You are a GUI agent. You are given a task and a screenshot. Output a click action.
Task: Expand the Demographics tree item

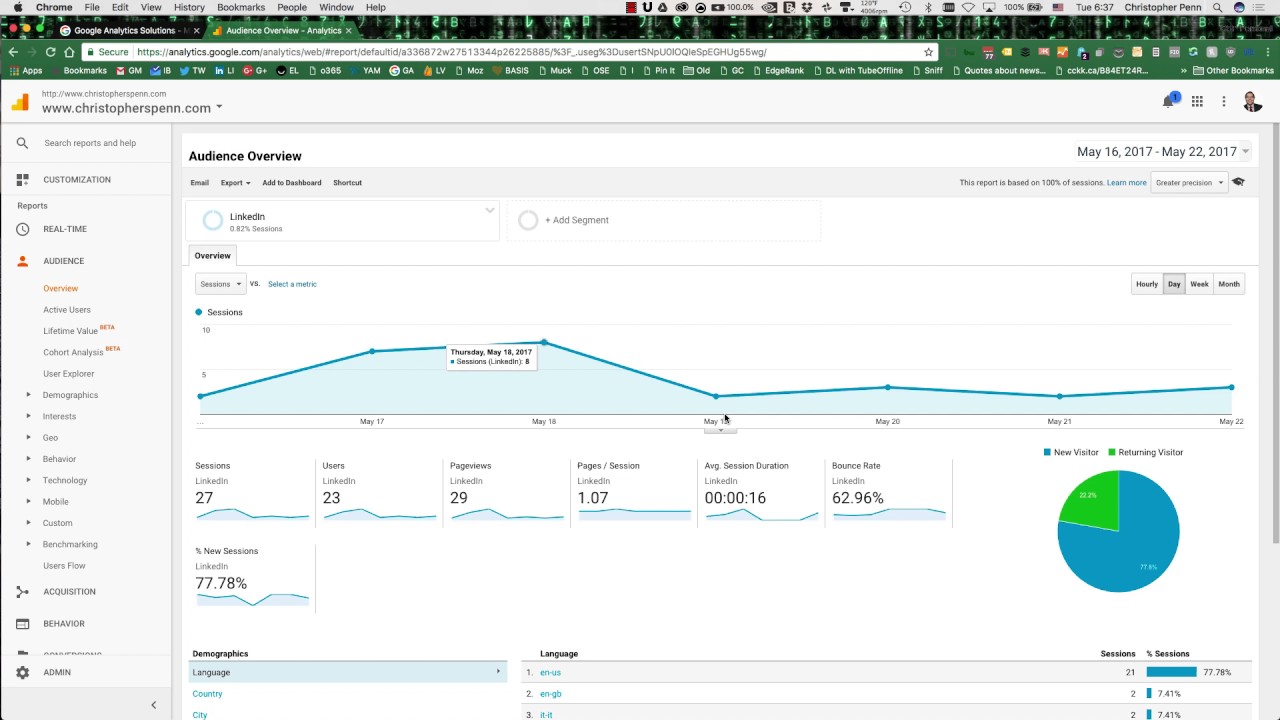click(28, 395)
